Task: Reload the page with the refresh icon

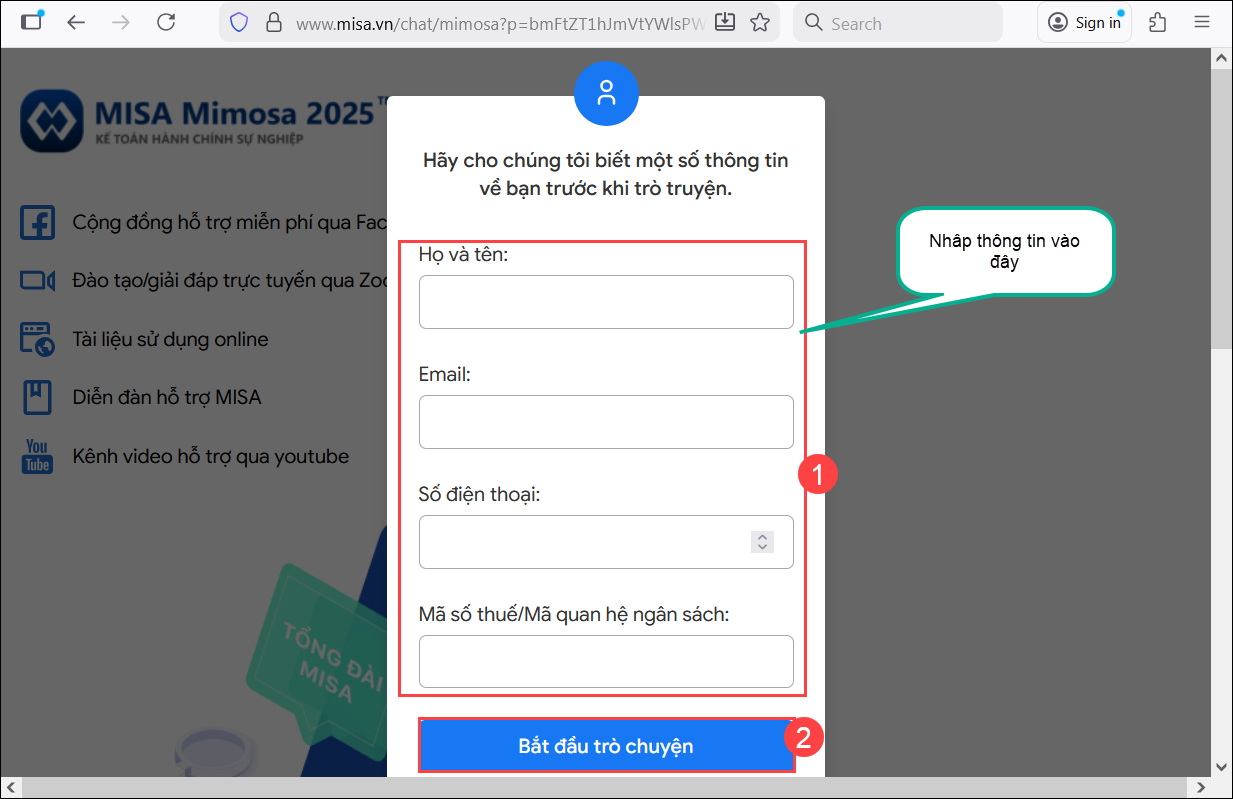Action: pyautogui.click(x=166, y=22)
